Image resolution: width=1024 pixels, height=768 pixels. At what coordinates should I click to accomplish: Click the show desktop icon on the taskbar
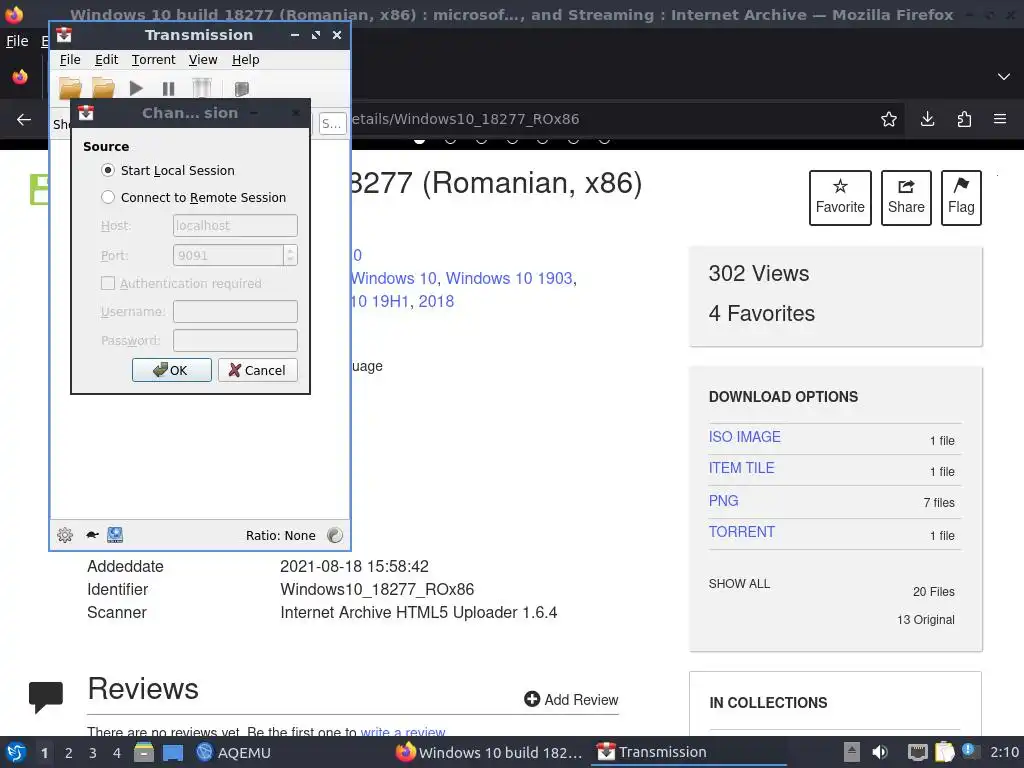172,753
